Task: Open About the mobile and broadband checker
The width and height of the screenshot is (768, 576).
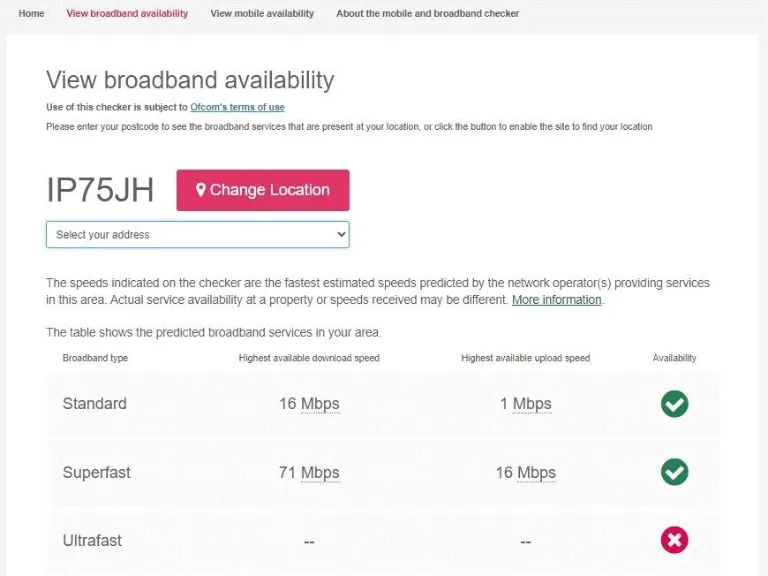Action: click(x=427, y=14)
